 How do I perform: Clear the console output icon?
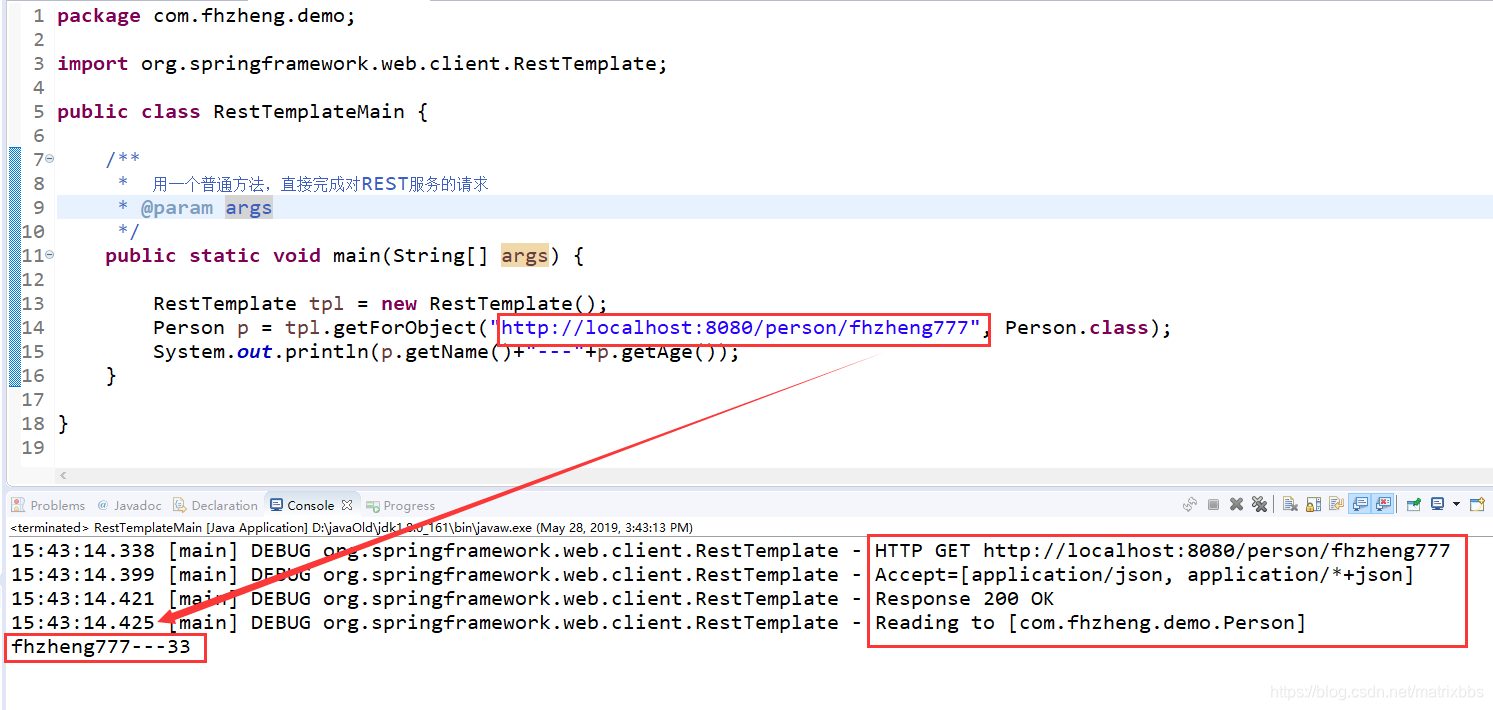[1290, 504]
